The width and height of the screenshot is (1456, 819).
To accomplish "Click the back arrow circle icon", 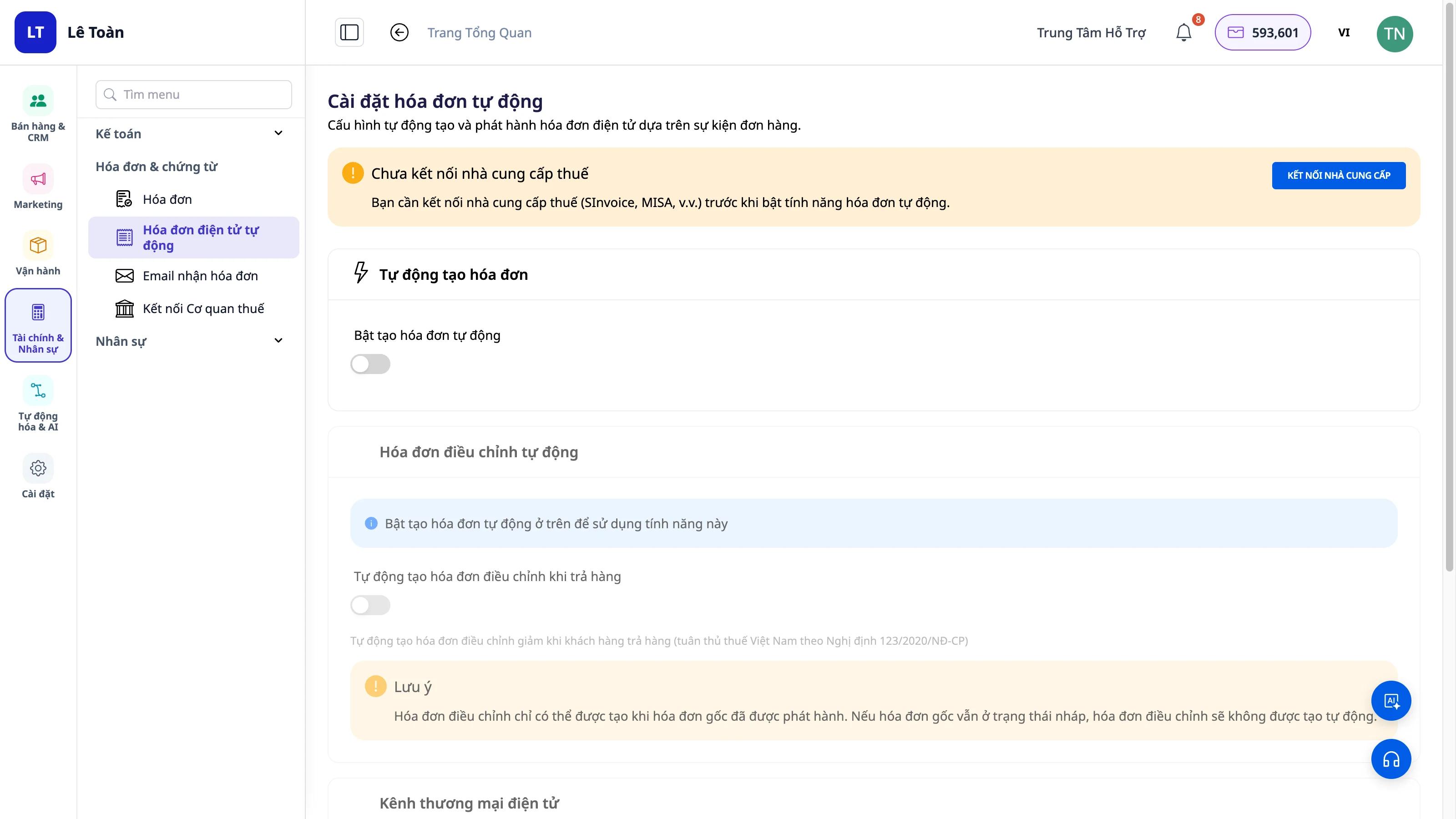I will 399,32.
